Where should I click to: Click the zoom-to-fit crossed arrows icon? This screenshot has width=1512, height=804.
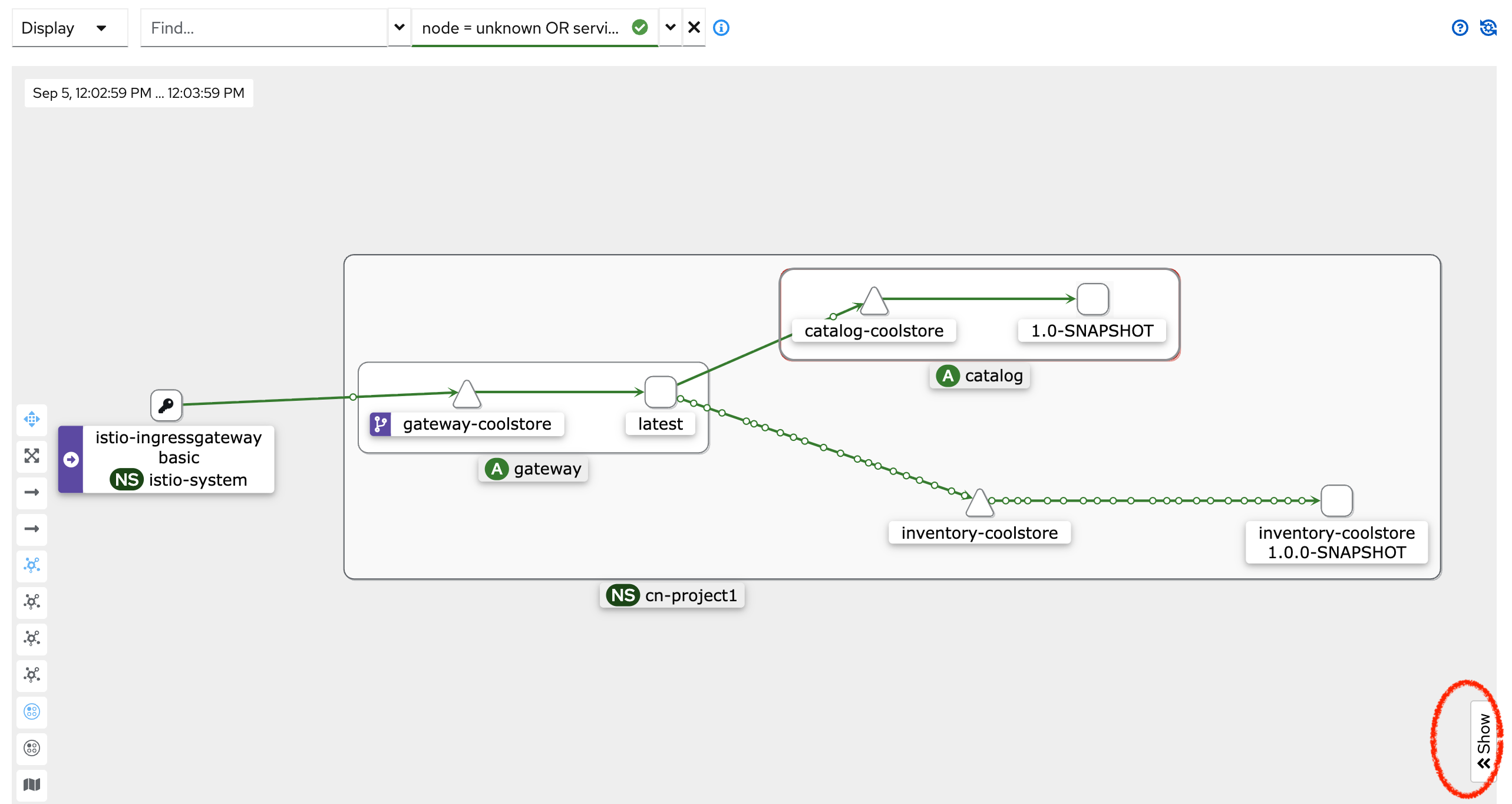32,456
